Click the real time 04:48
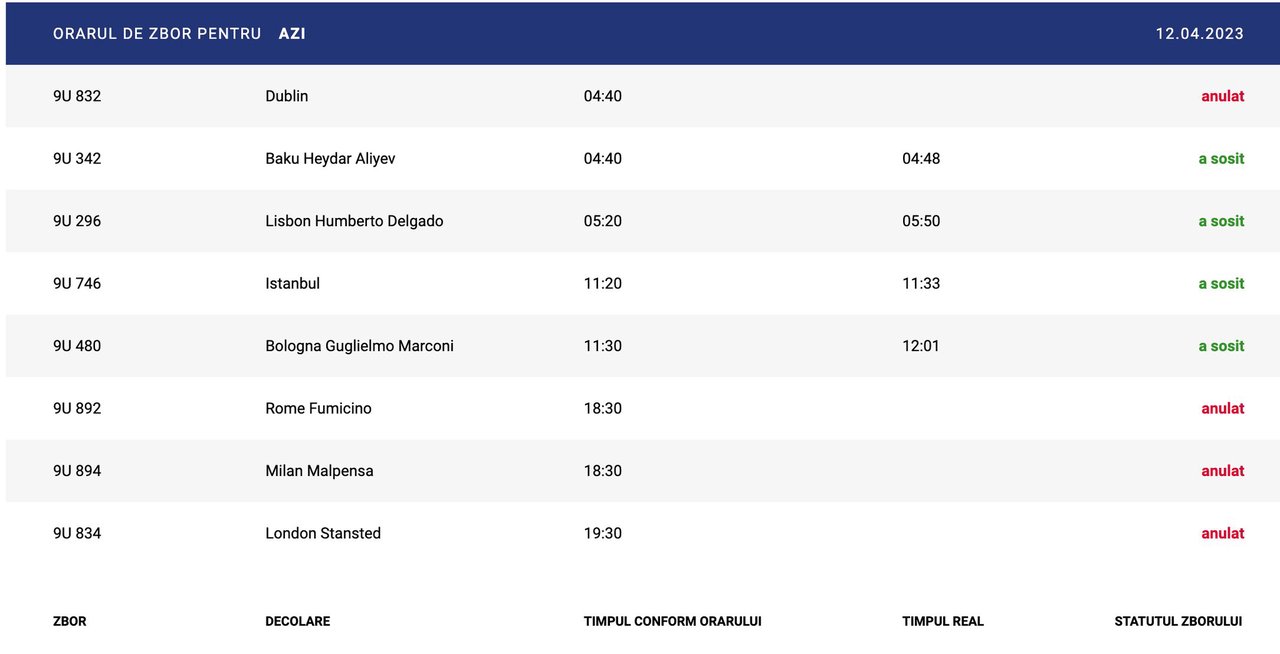1280x654 pixels. click(921, 159)
